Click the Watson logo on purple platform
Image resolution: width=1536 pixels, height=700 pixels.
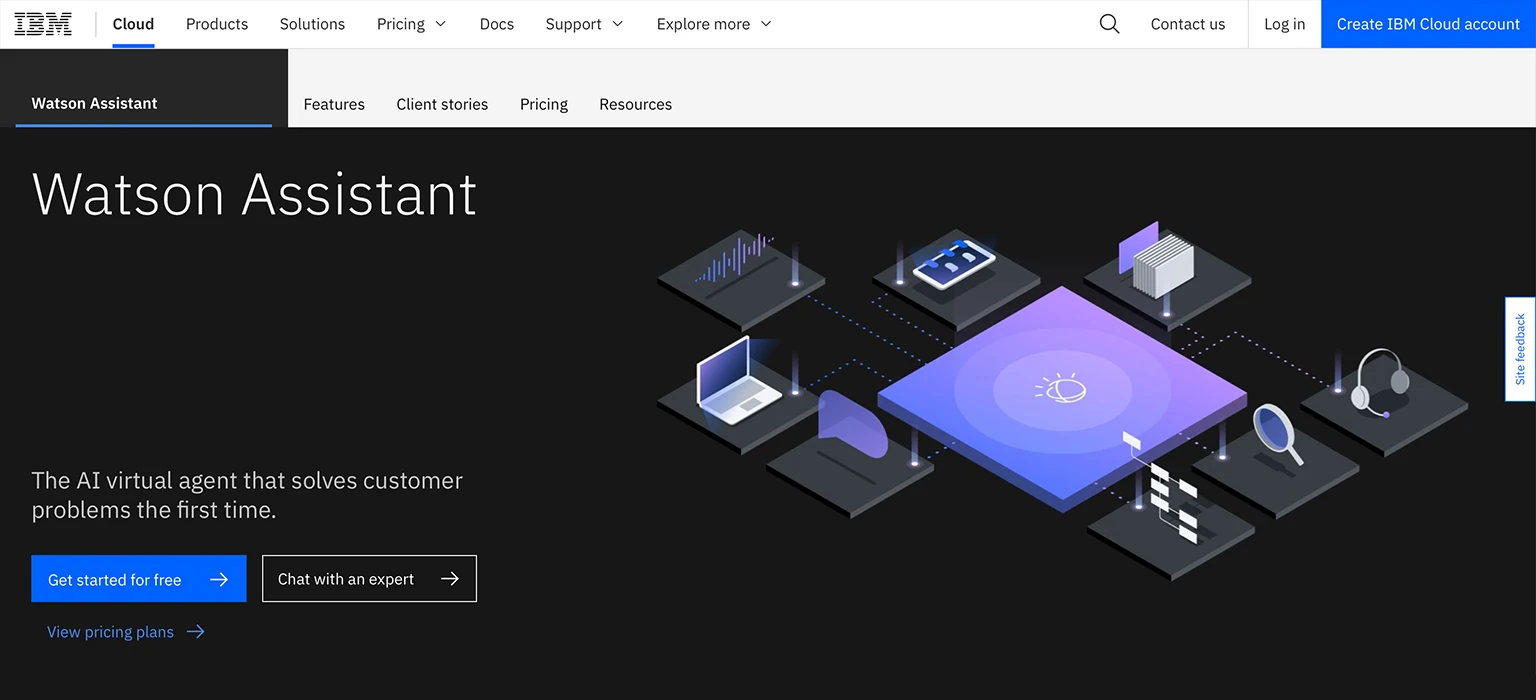coord(1061,388)
